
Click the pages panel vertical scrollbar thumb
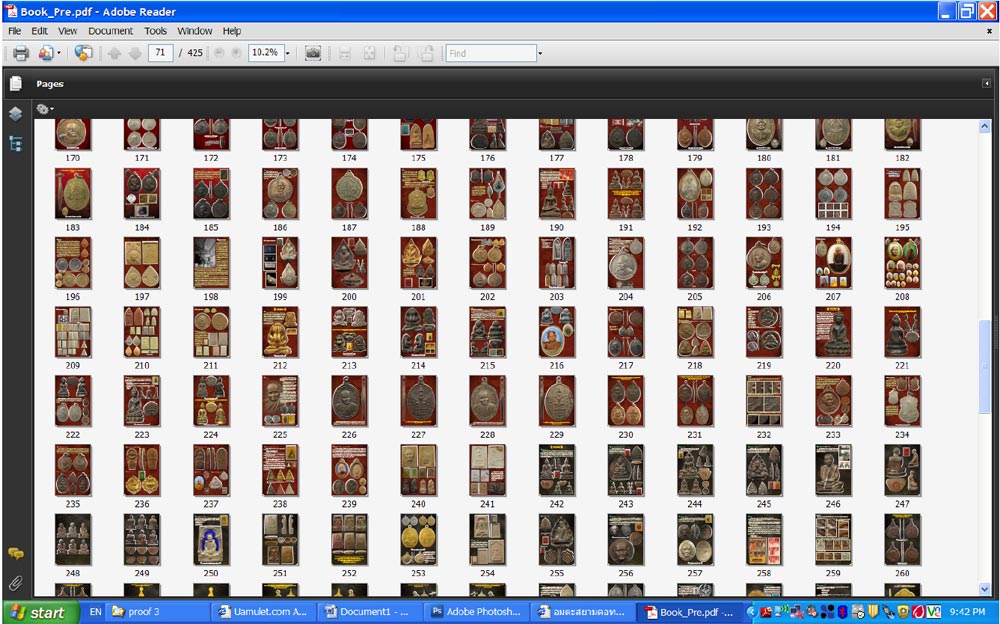point(985,355)
